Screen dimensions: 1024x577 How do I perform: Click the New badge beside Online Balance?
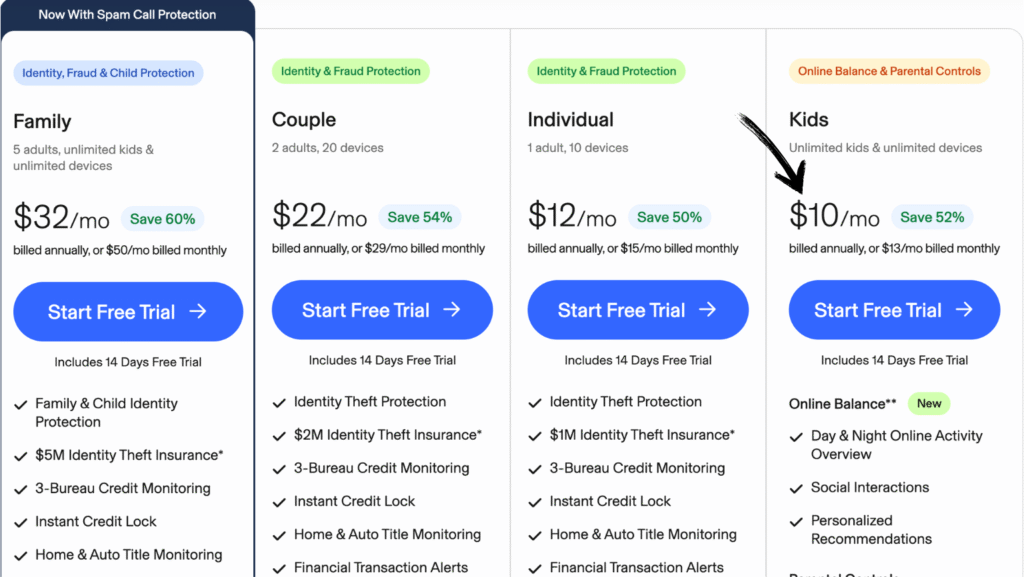(x=929, y=404)
